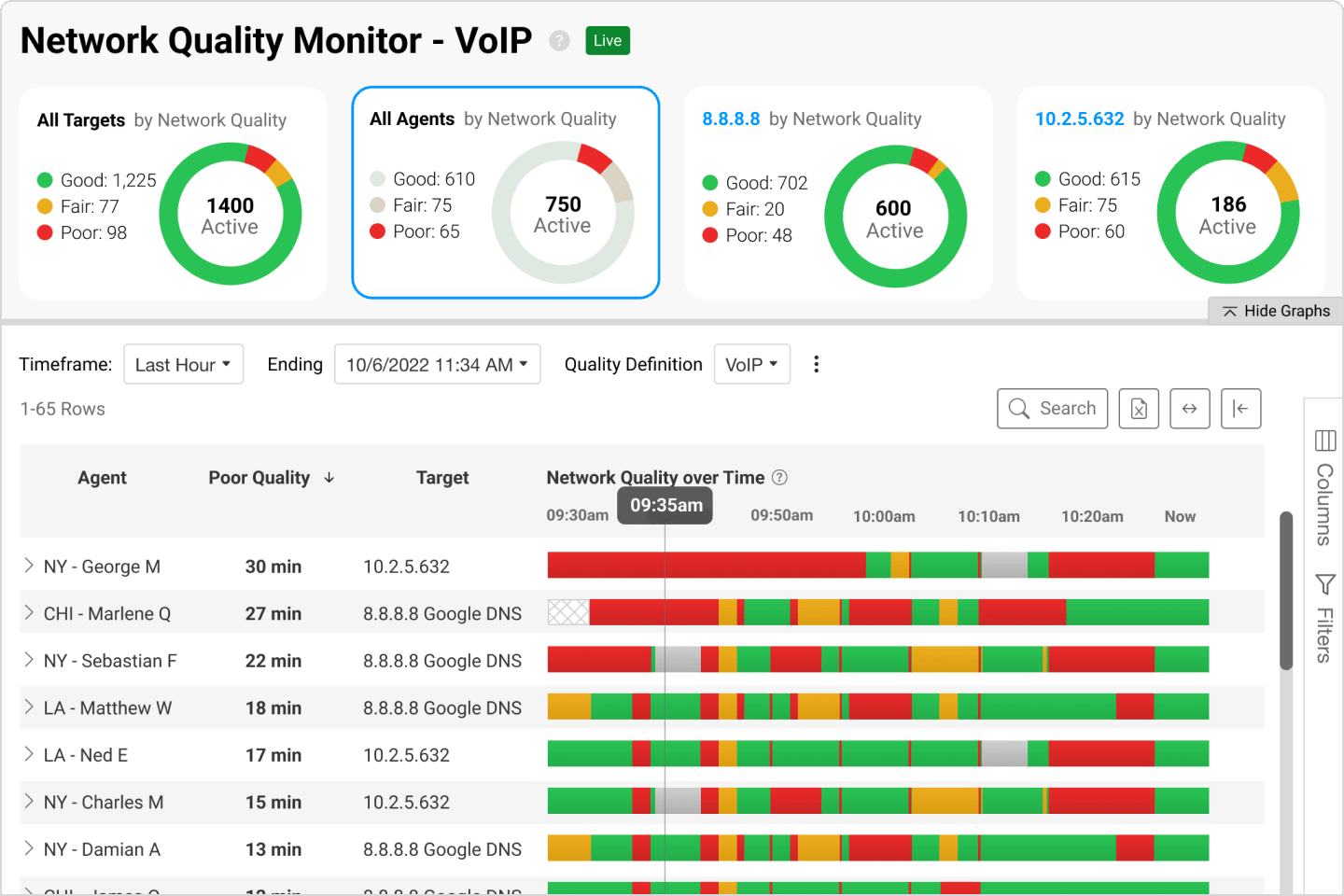Open the Quality Definition VoIP dropdown

point(751,364)
